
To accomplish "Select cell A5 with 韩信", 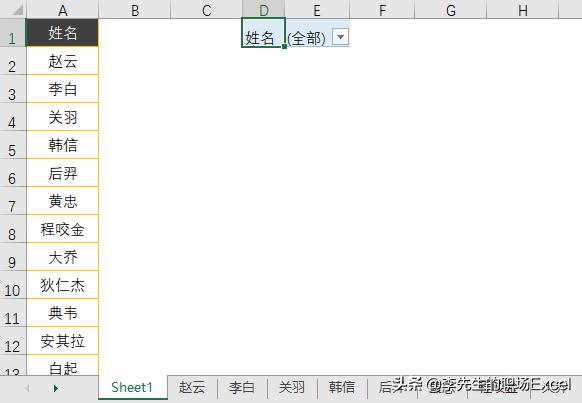I will click(62, 145).
